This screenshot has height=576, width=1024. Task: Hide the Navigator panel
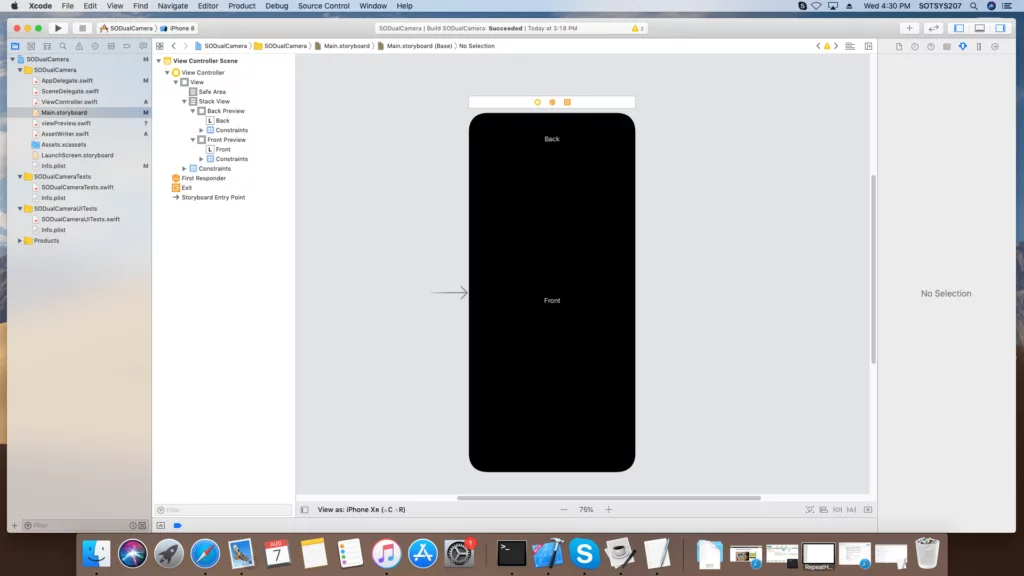click(x=957, y=28)
